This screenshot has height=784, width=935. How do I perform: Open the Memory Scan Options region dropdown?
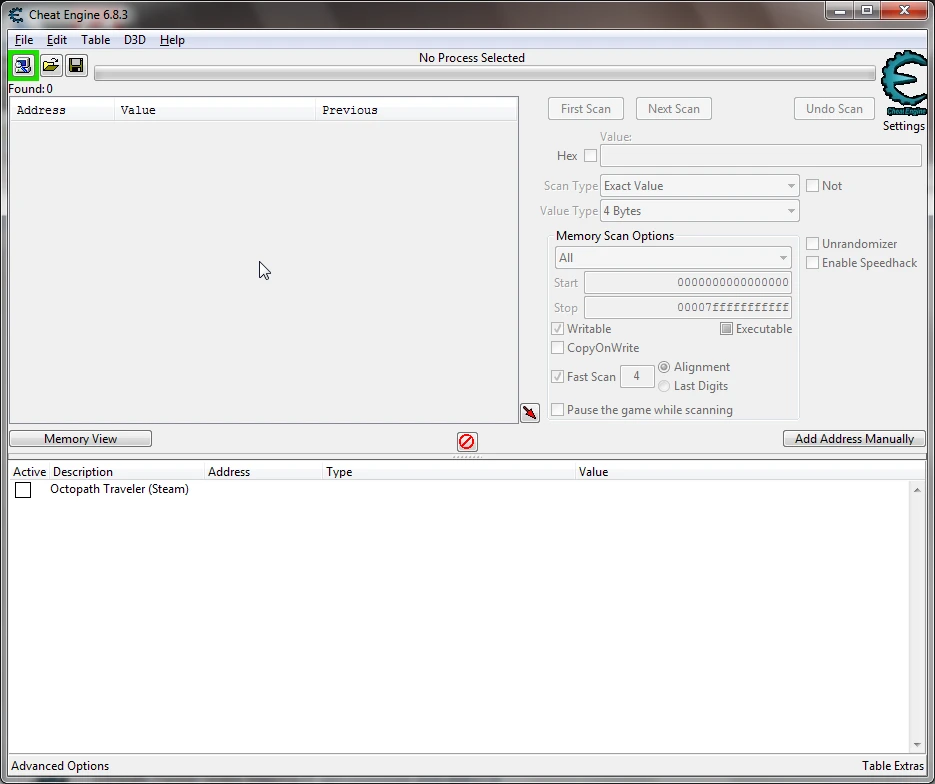tap(673, 258)
